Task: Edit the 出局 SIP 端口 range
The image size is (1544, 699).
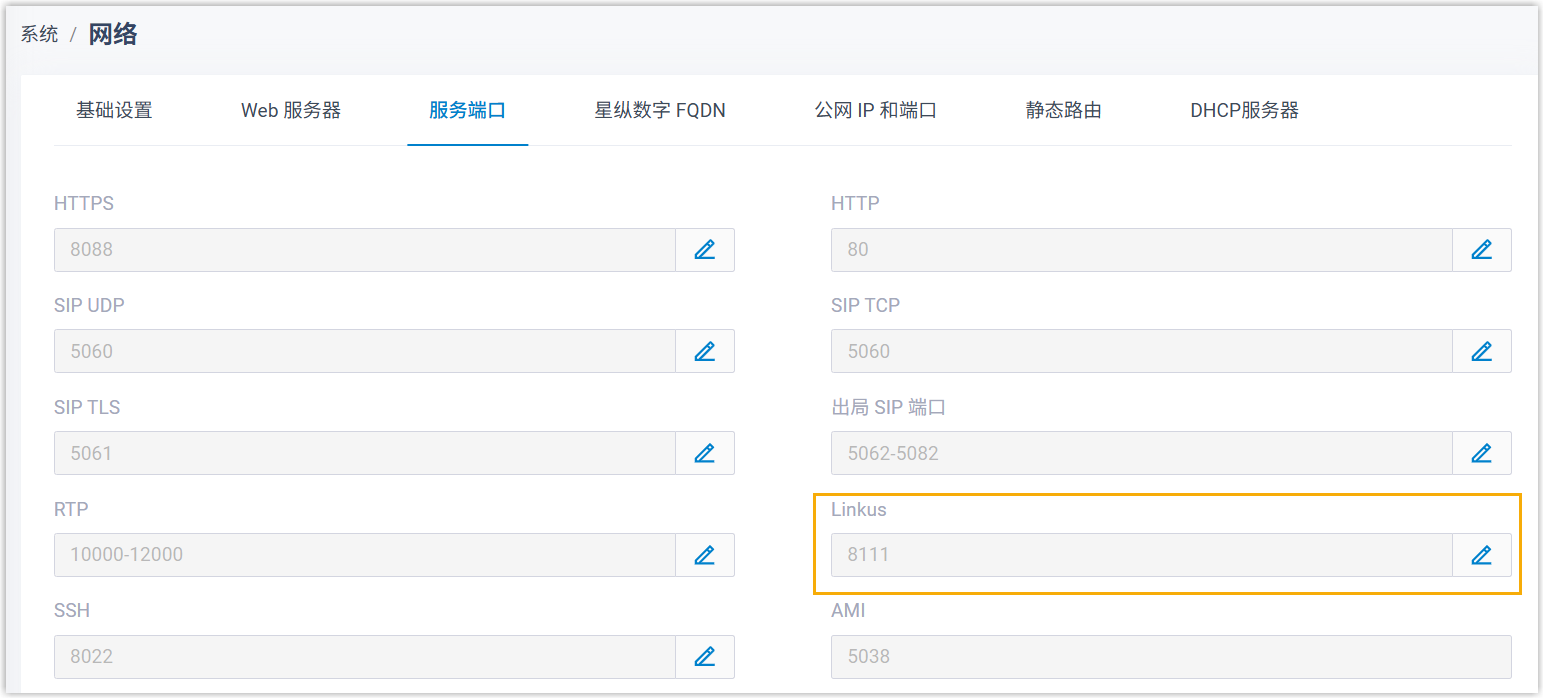Action: click(1481, 454)
